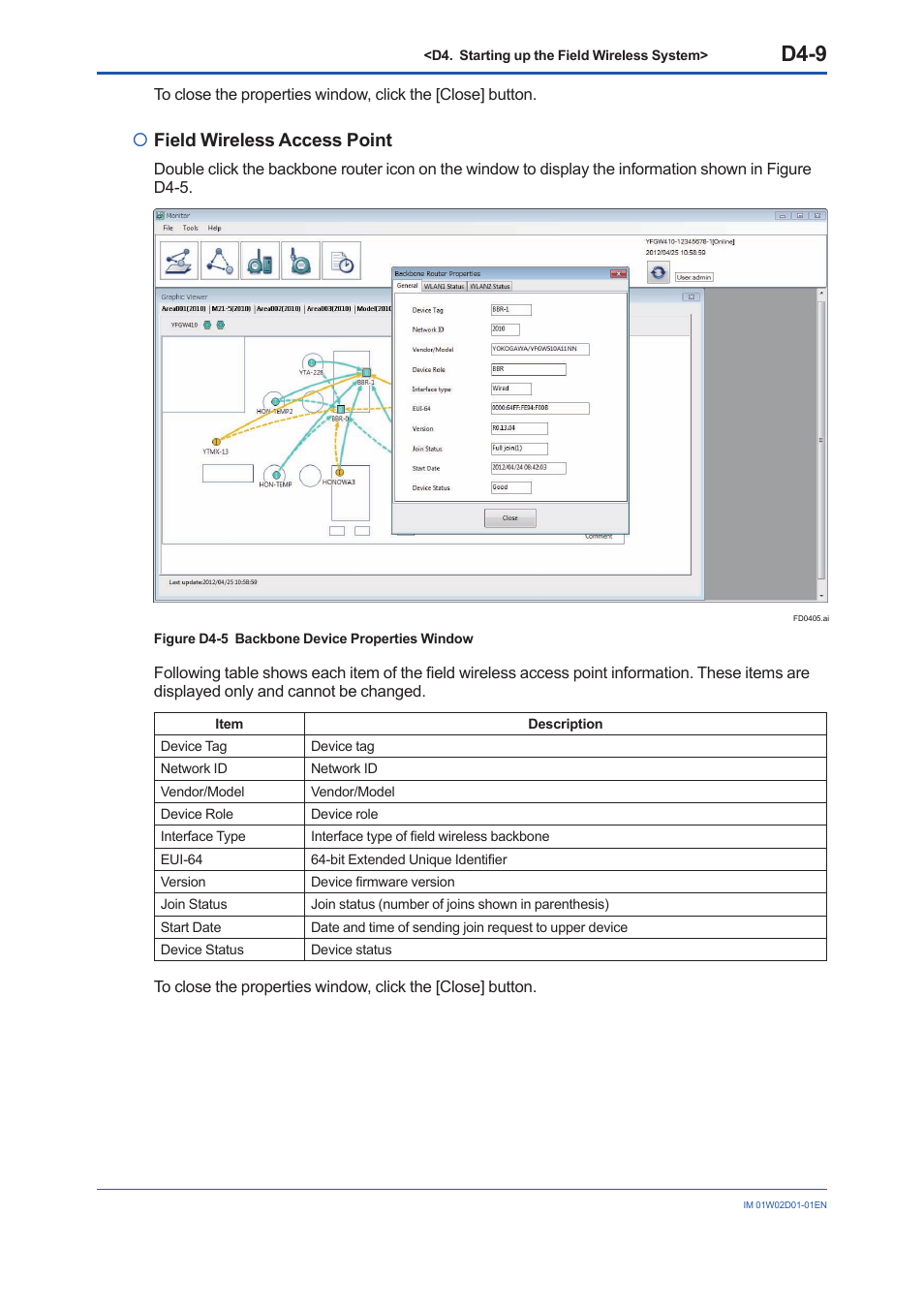Click the Vendor/Model field
This screenshot has height=1308, width=924.
(x=539, y=349)
